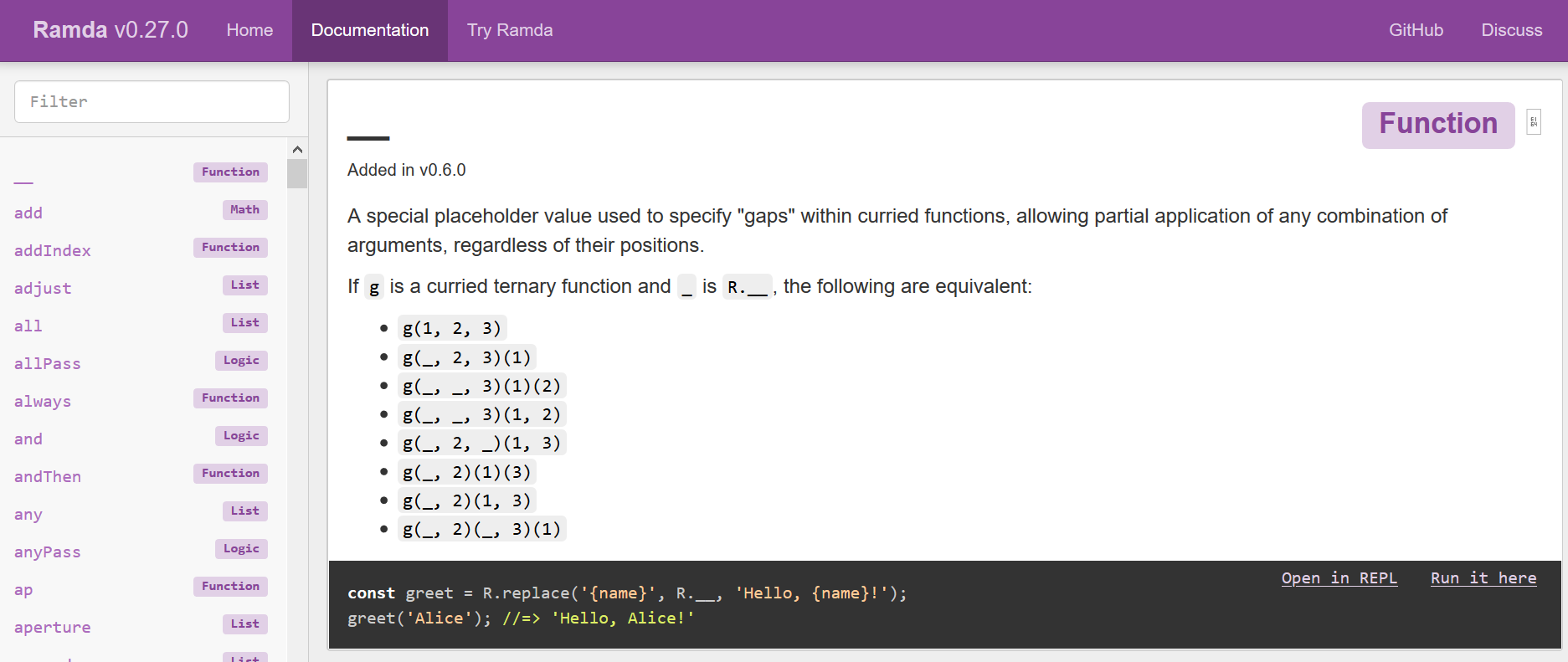Click the Logic tag beside allPass
The width and height of the screenshot is (1568, 662).
[x=241, y=361]
